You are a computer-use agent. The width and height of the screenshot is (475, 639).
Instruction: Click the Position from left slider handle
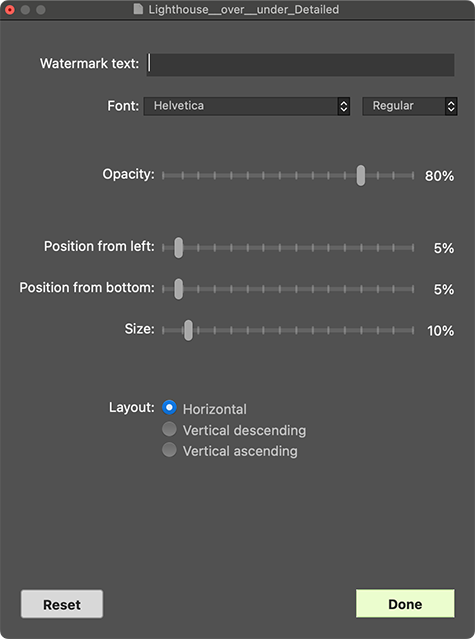178,248
